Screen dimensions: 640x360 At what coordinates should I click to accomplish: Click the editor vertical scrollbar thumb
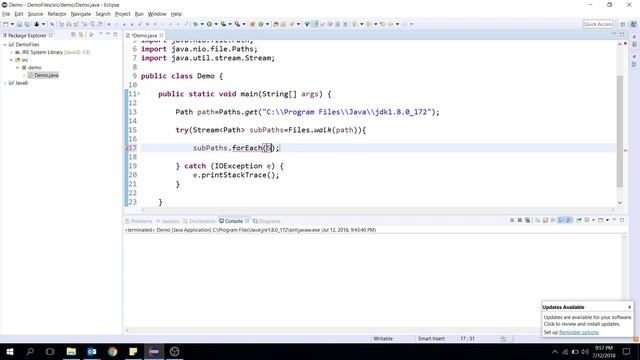pos(620,131)
